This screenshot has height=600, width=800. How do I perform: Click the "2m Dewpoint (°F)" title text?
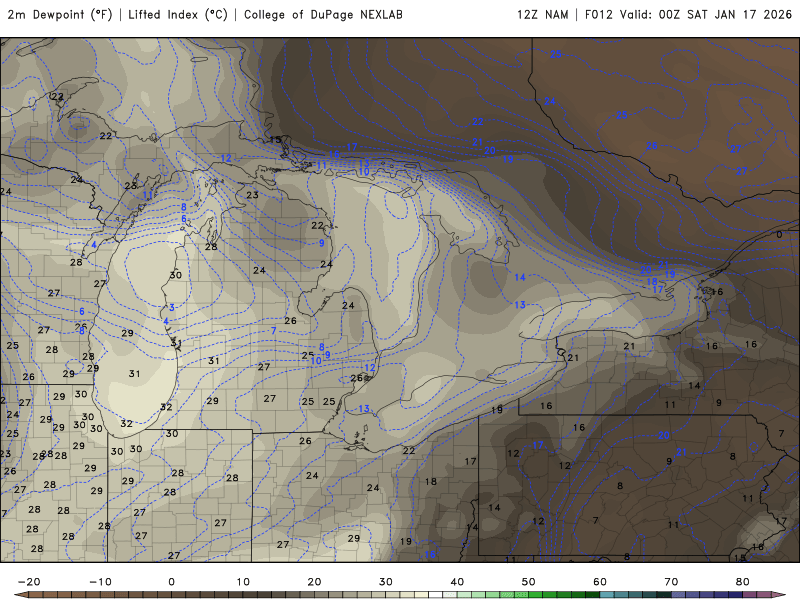pos(60,15)
